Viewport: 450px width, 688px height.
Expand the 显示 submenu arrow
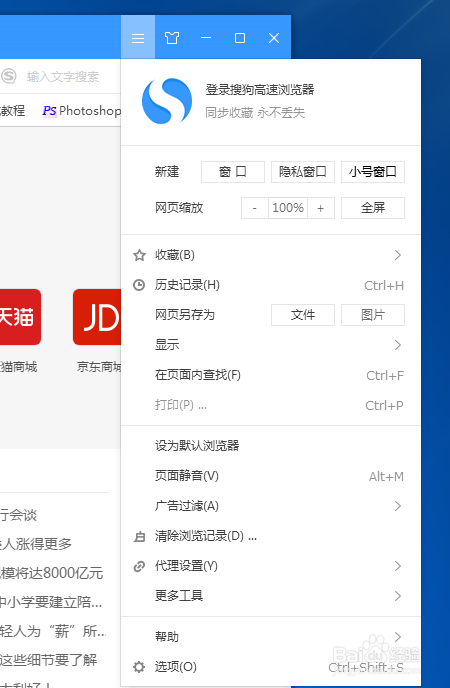tap(398, 345)
